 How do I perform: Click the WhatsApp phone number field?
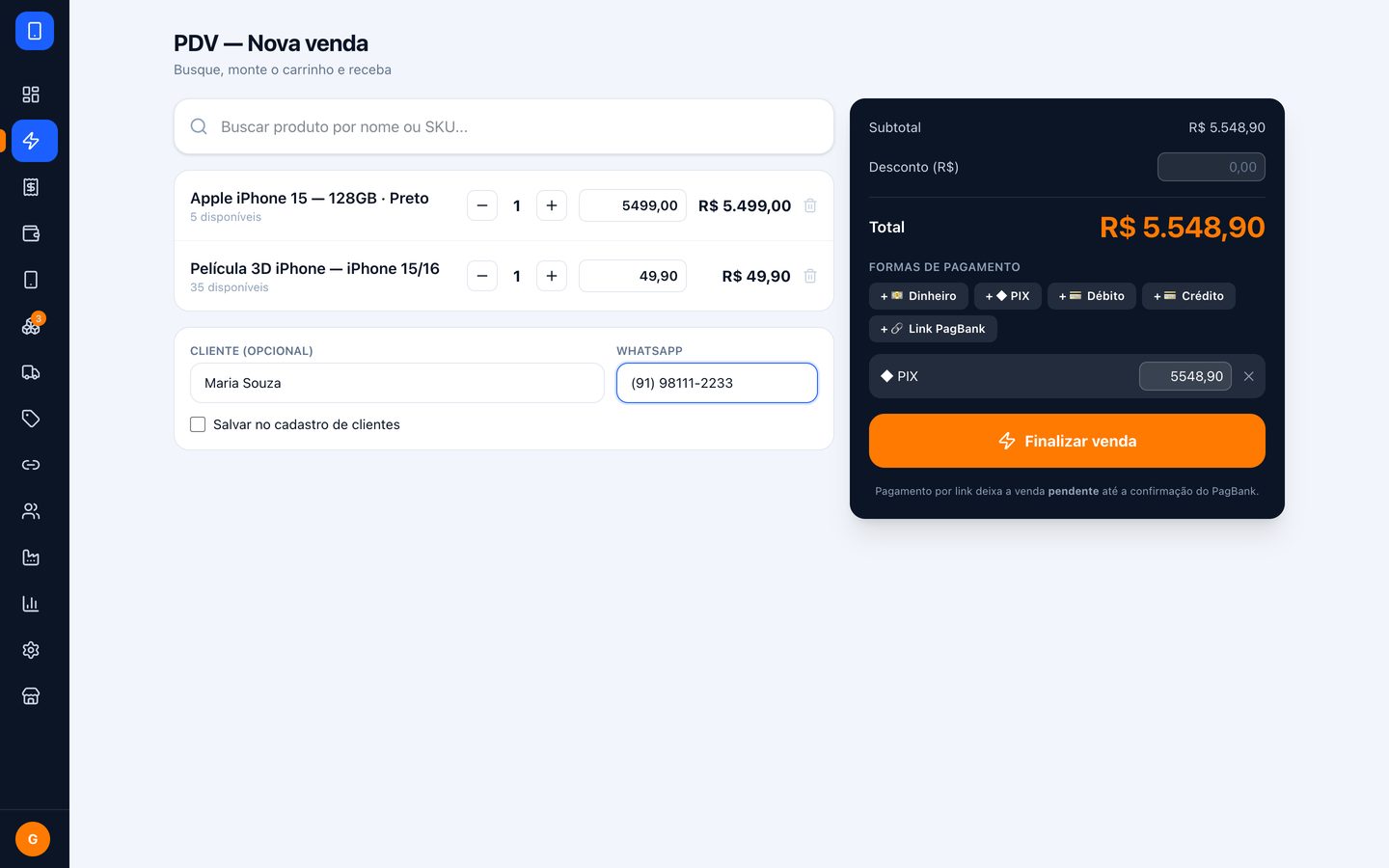click(x=717, y=383)
